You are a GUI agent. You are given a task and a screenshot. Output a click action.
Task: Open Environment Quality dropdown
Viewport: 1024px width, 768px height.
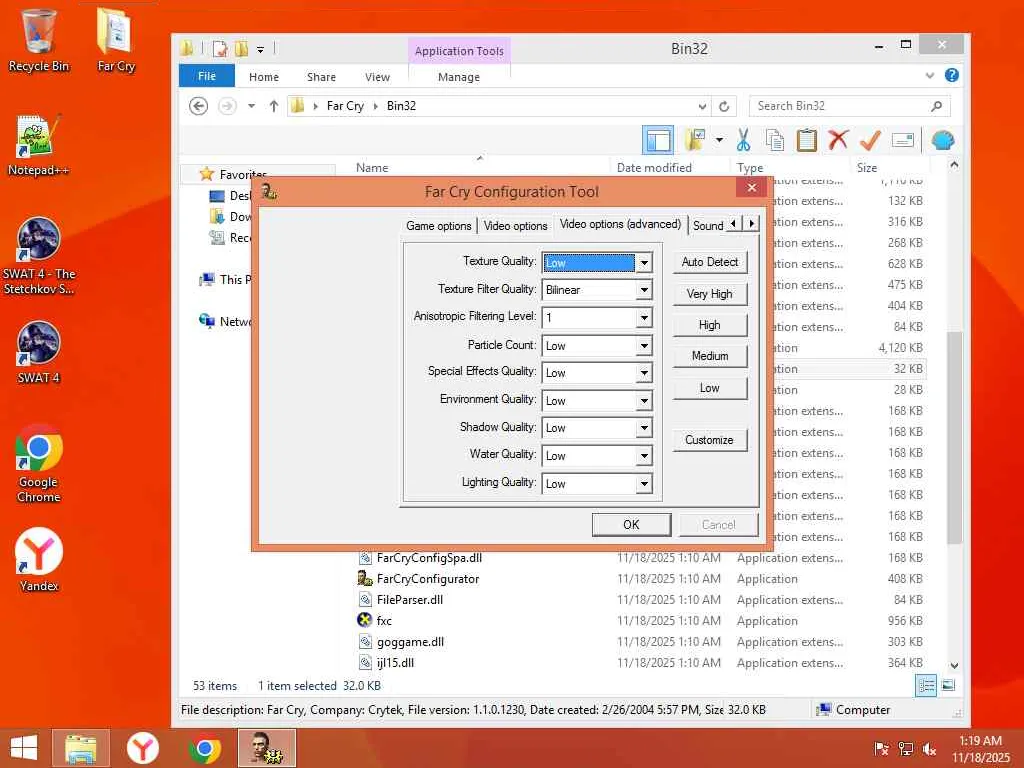(x=644, y=400)
